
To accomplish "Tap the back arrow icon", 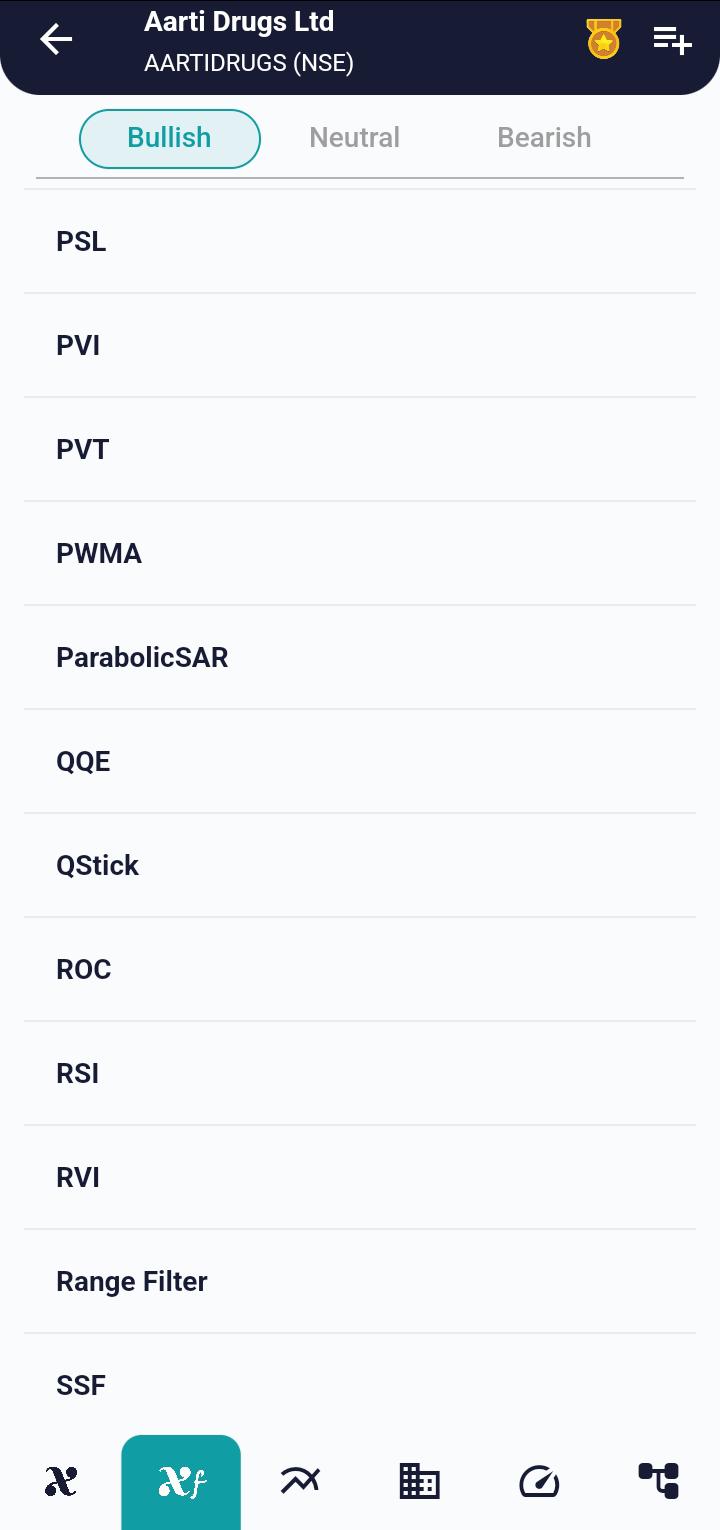I will (x=56, y=40).
